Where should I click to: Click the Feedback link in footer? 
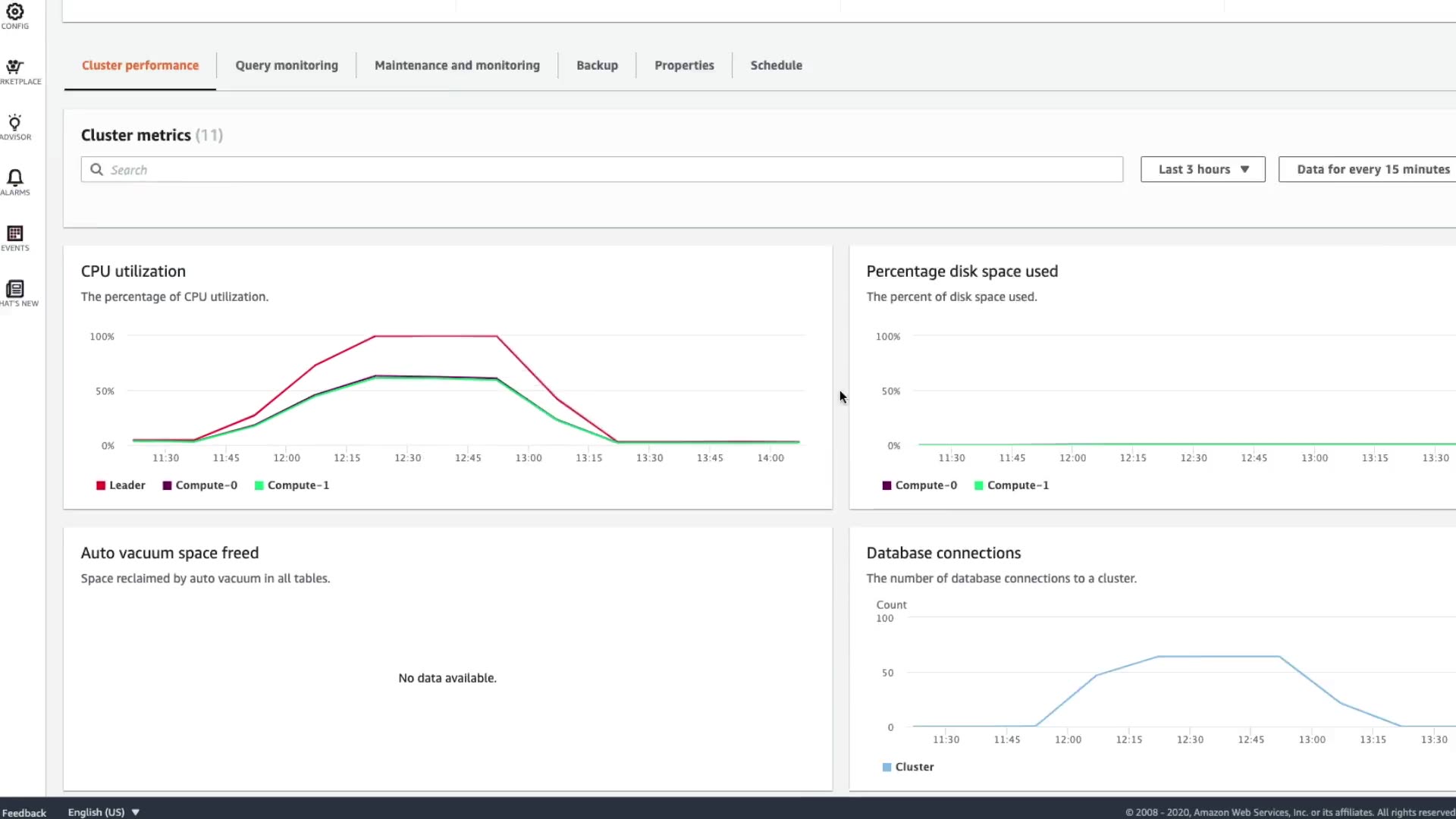pyautogui.click(x=24, y=813)
